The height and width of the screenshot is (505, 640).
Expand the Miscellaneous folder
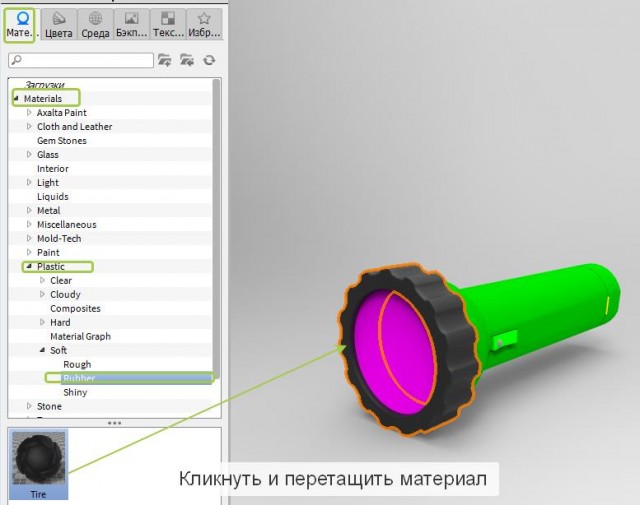click(x=29, y=224)
